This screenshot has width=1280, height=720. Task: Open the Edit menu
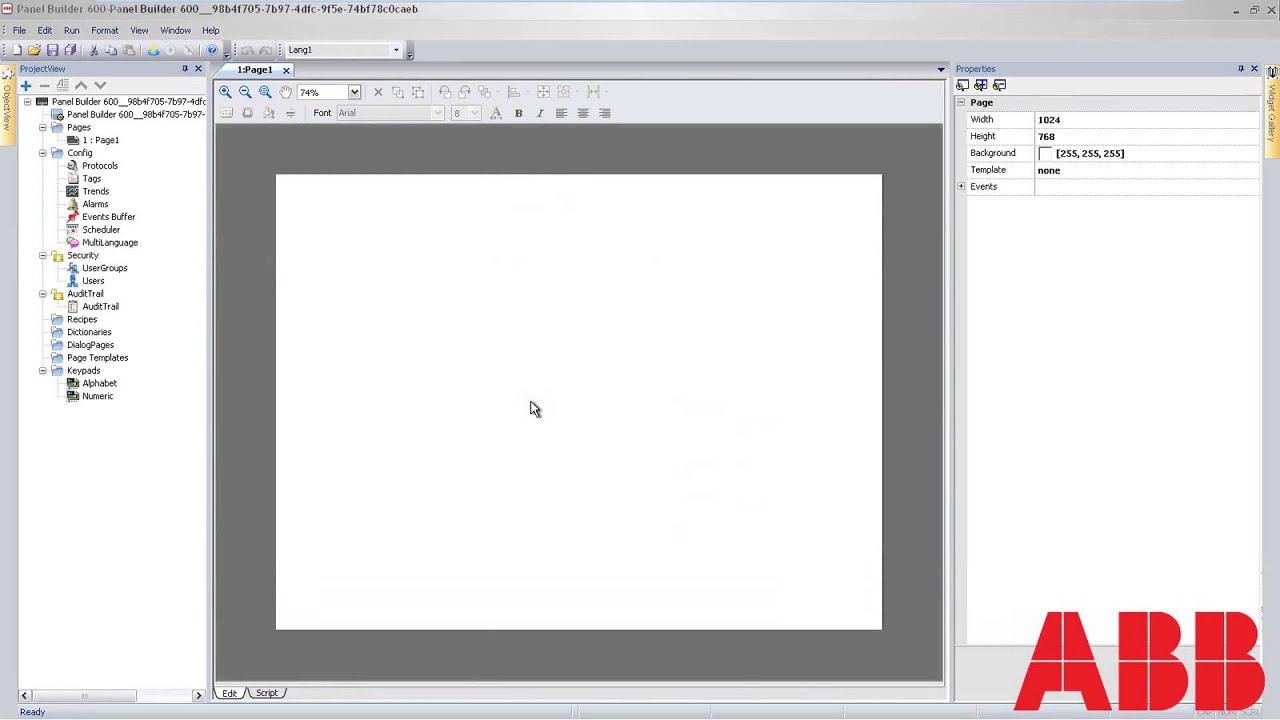pos(45,31)
